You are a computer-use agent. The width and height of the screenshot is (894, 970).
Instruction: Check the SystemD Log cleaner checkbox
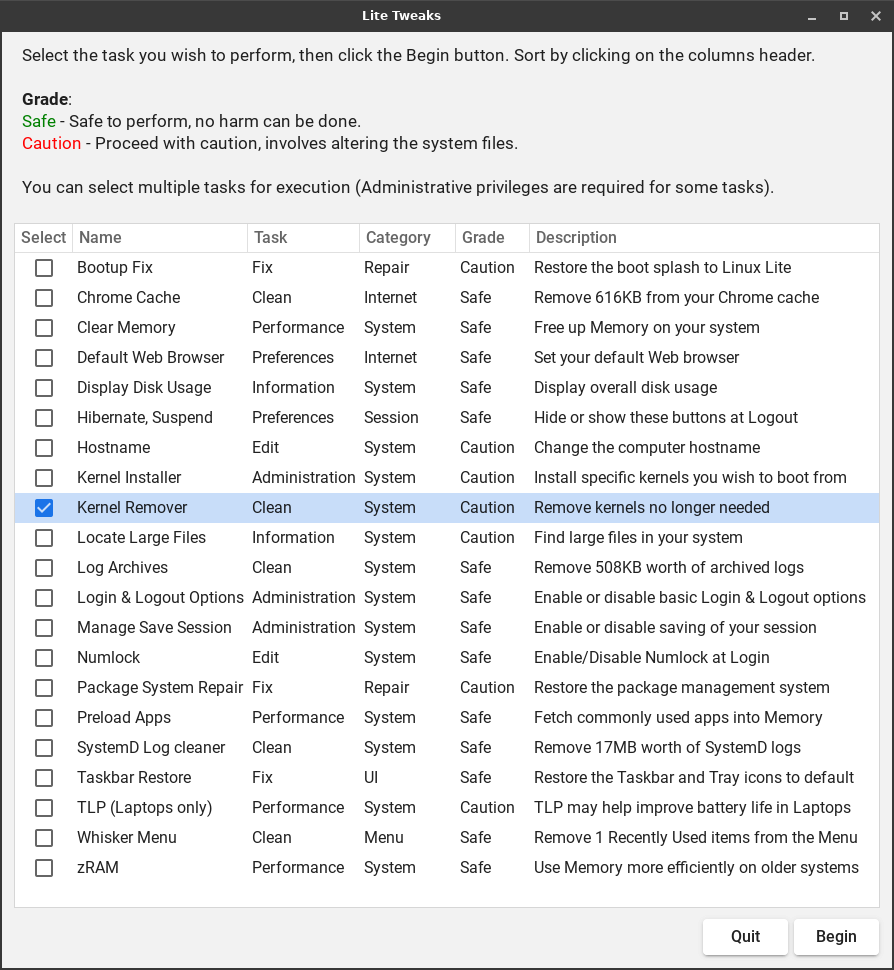[x=44, y=748]
